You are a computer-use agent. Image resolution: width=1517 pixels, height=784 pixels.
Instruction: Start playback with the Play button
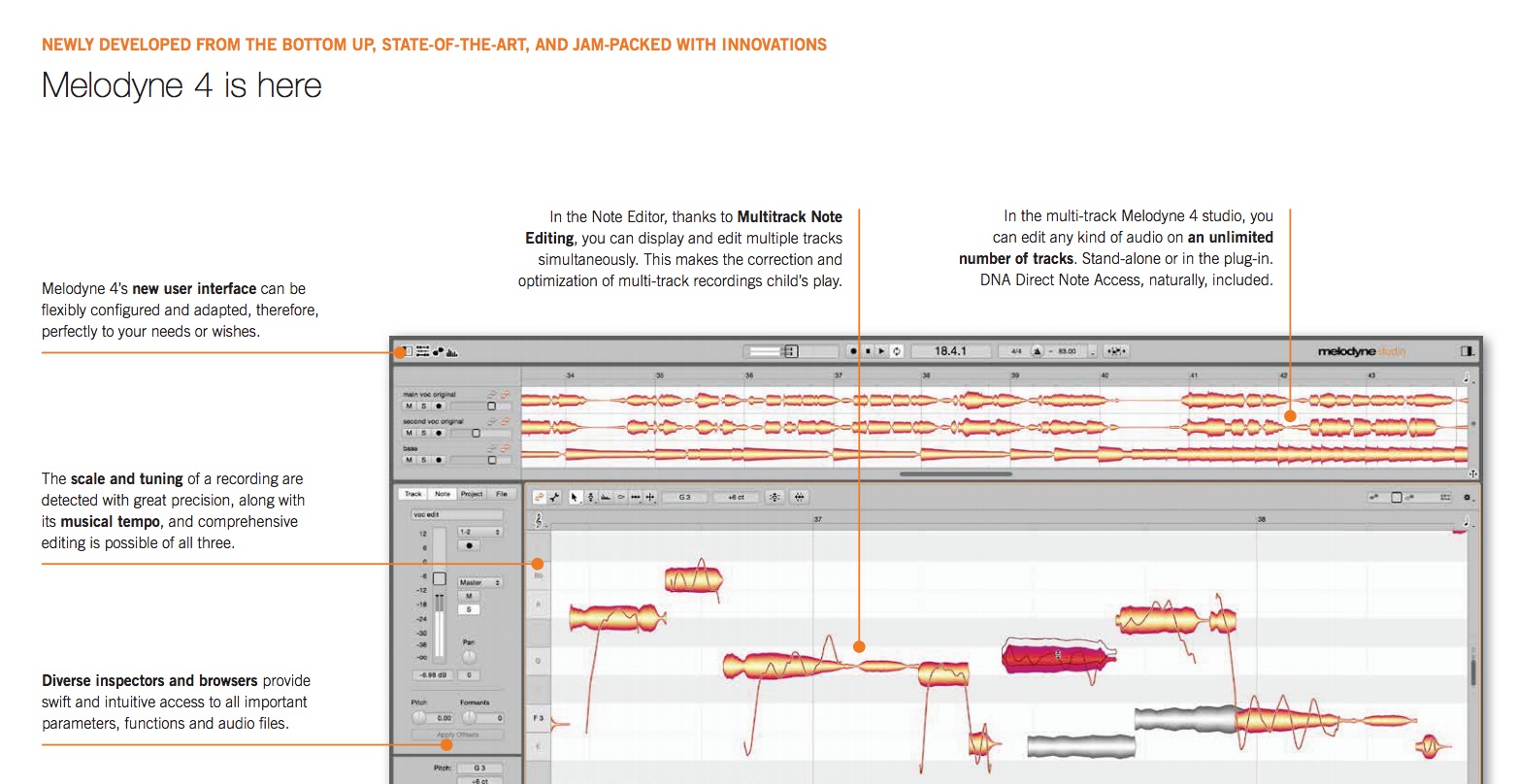pyautogui.click(x=881, y=351)
